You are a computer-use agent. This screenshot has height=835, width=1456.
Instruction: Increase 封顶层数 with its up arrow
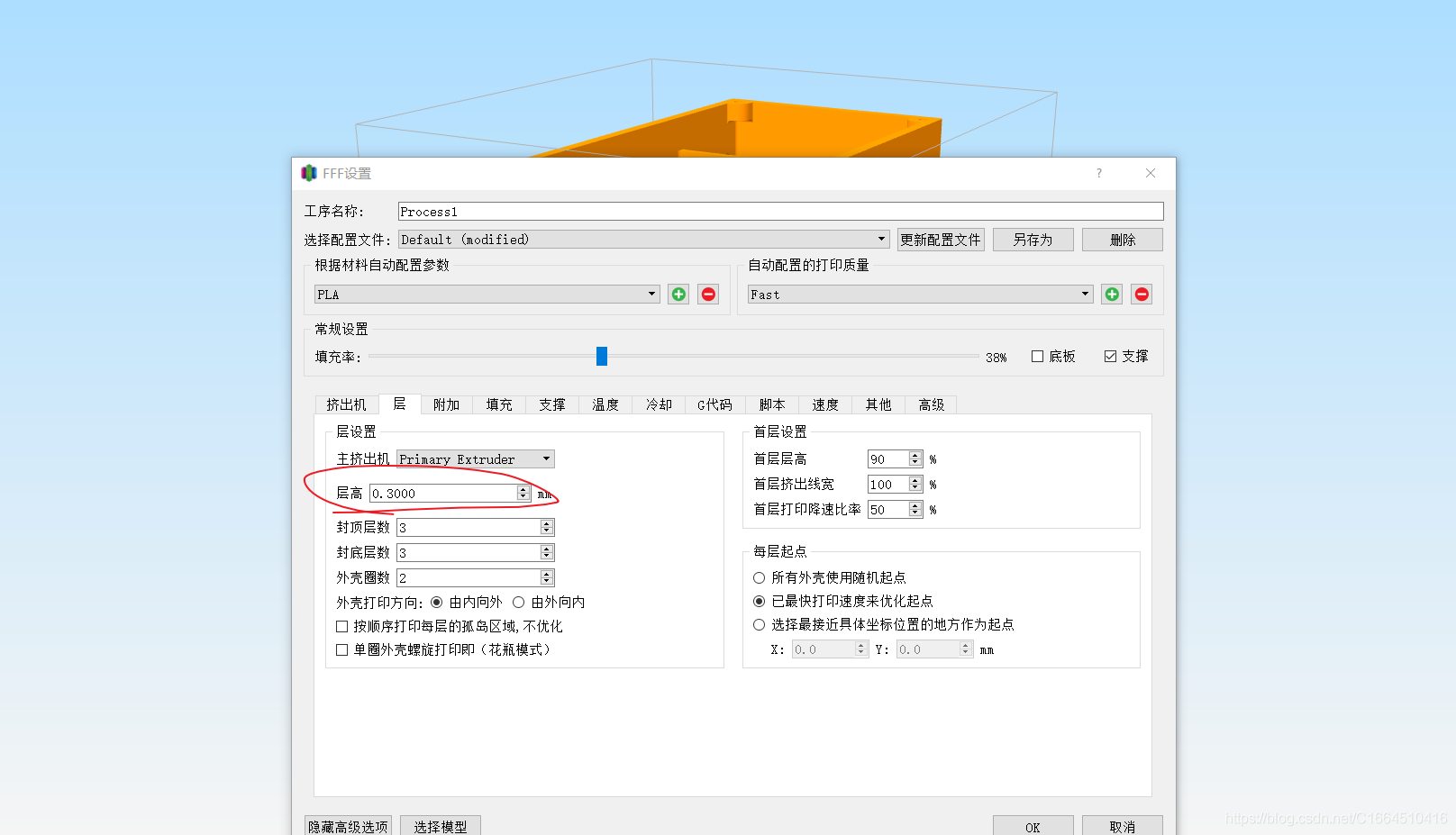546,522
